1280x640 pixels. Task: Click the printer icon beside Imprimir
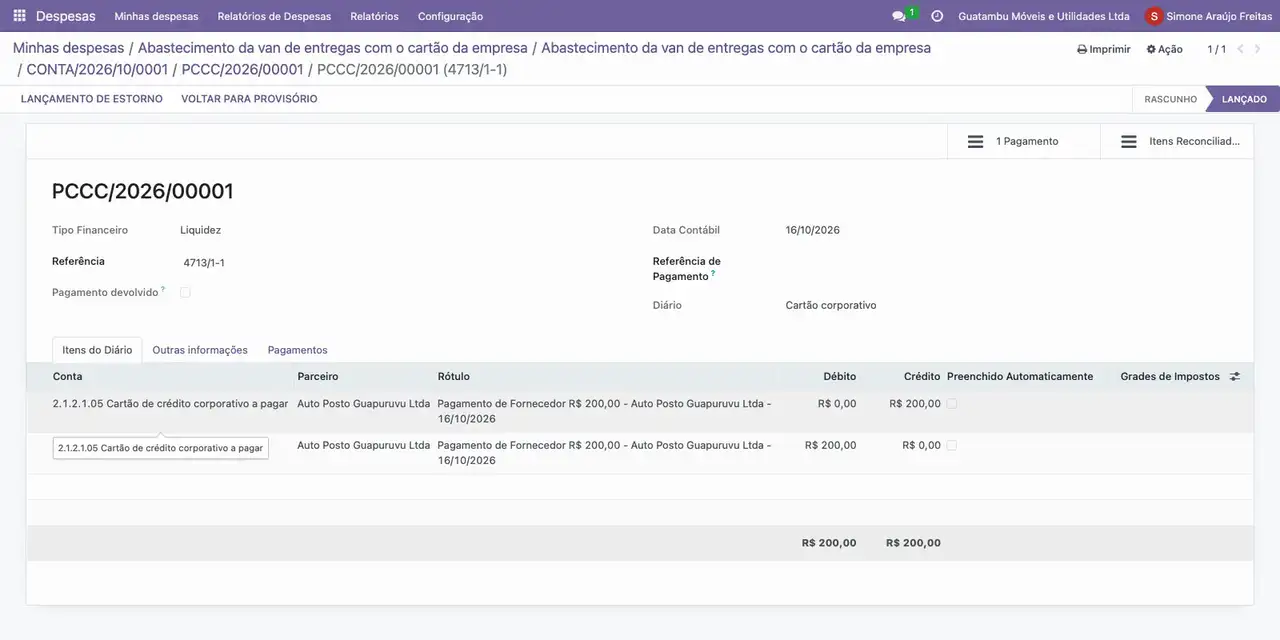point(1082,49)
